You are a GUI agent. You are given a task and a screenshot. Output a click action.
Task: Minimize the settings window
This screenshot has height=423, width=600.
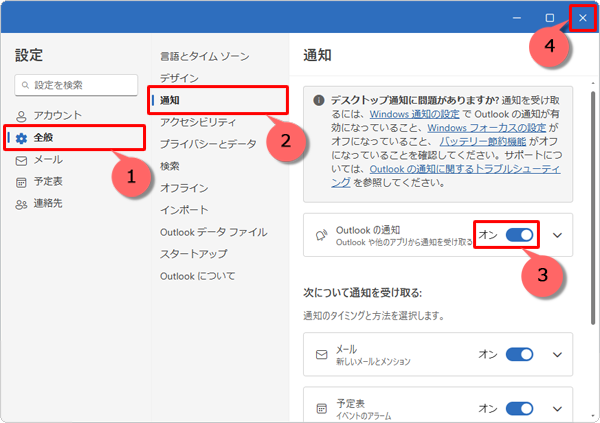[x=517, y=18]
